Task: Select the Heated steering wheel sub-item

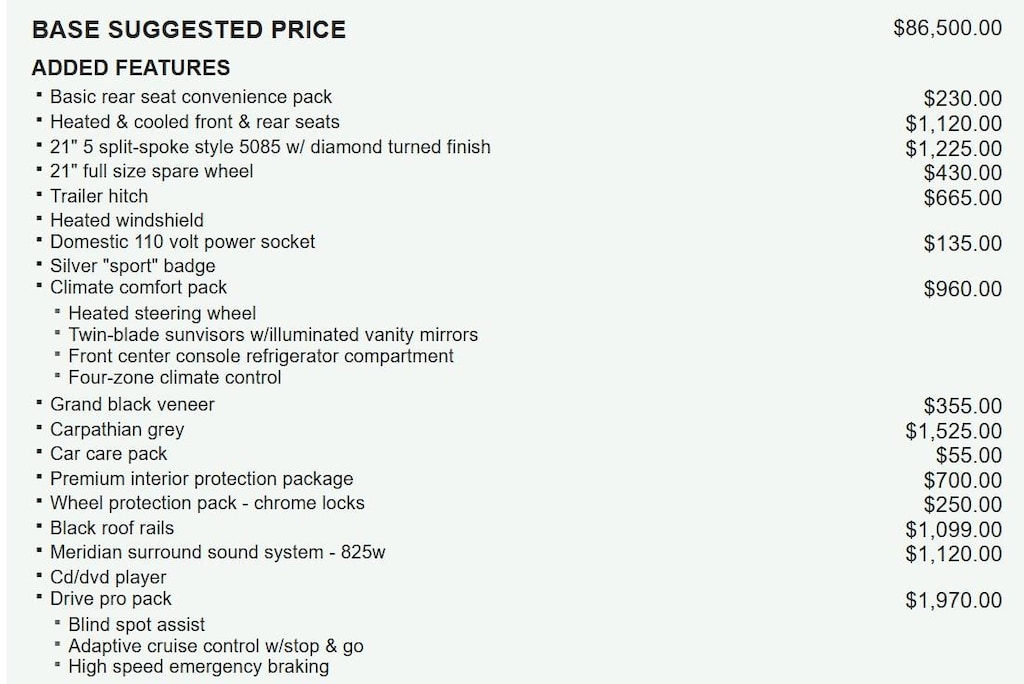Action: click(x=162, y=313)
